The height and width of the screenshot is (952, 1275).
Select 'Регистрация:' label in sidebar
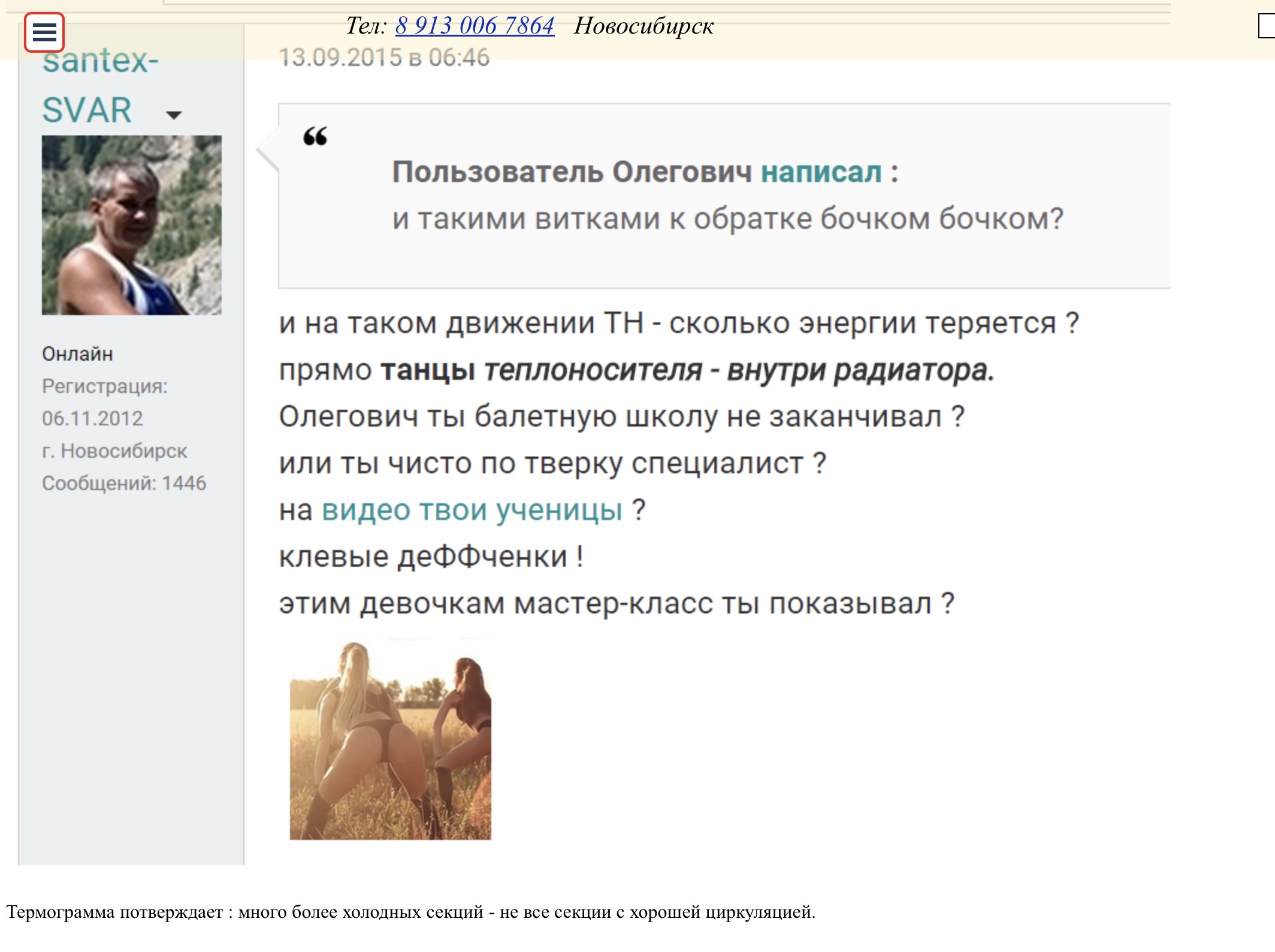[105, 386]
